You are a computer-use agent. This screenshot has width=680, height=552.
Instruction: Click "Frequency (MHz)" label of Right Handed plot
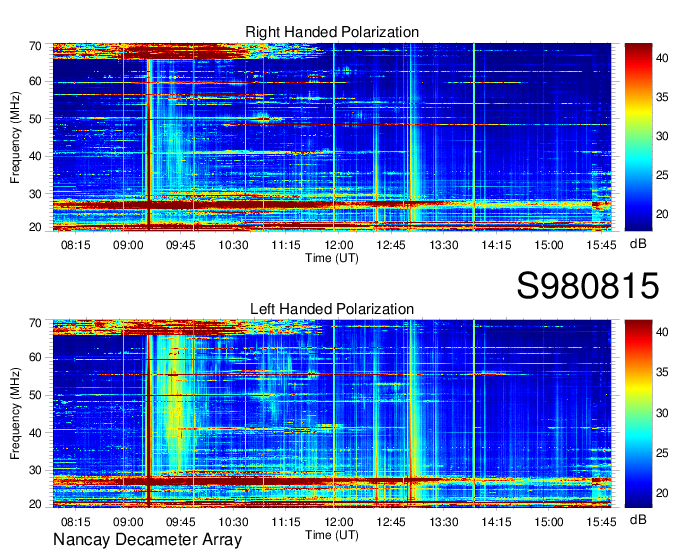click(15, 137)
